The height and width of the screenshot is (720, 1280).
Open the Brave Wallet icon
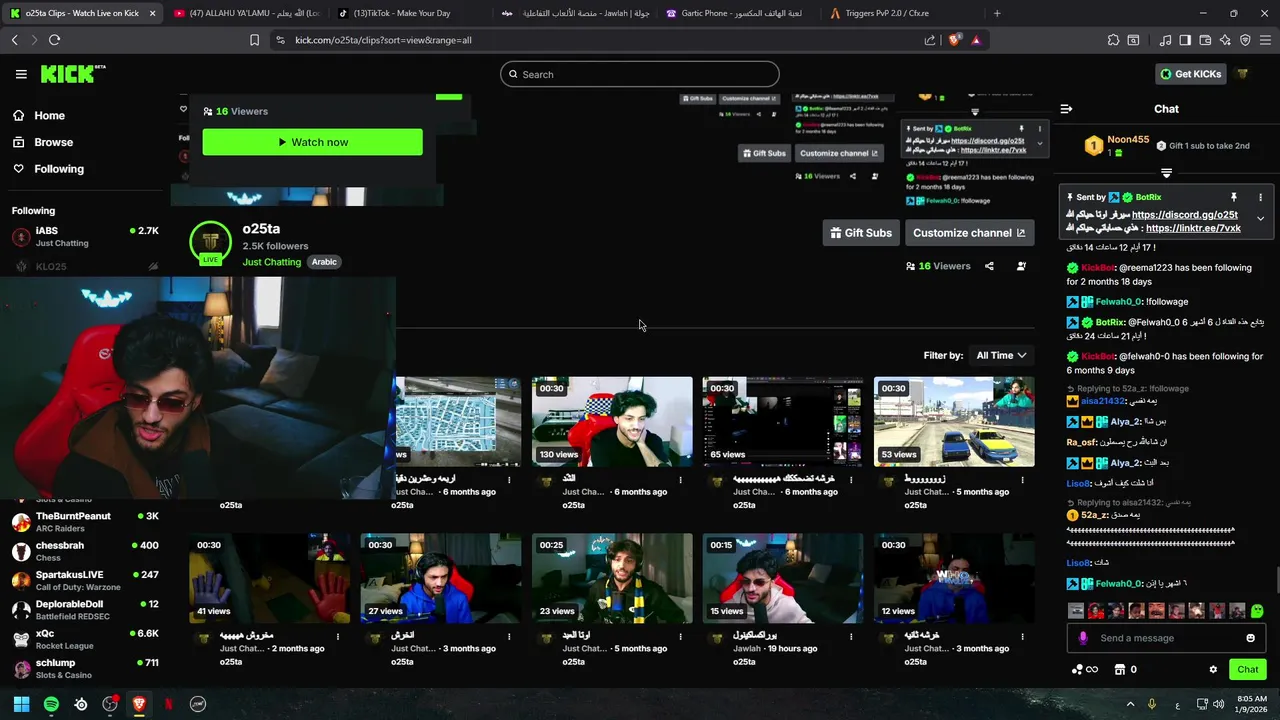click(x=1205, y=40)
